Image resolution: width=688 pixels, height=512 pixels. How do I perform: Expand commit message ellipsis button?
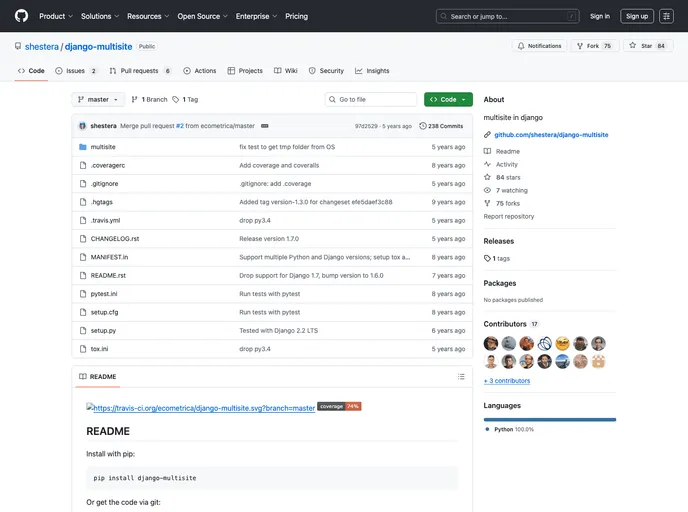265,126
